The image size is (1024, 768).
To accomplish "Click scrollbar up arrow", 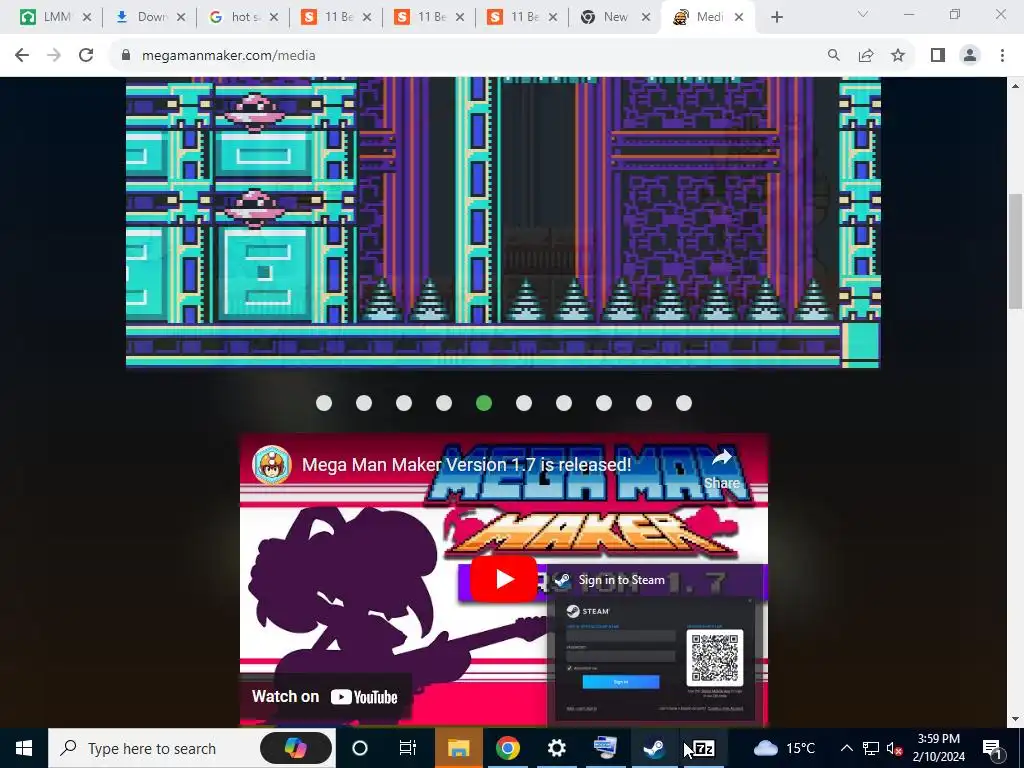I will coord(1014,85).
